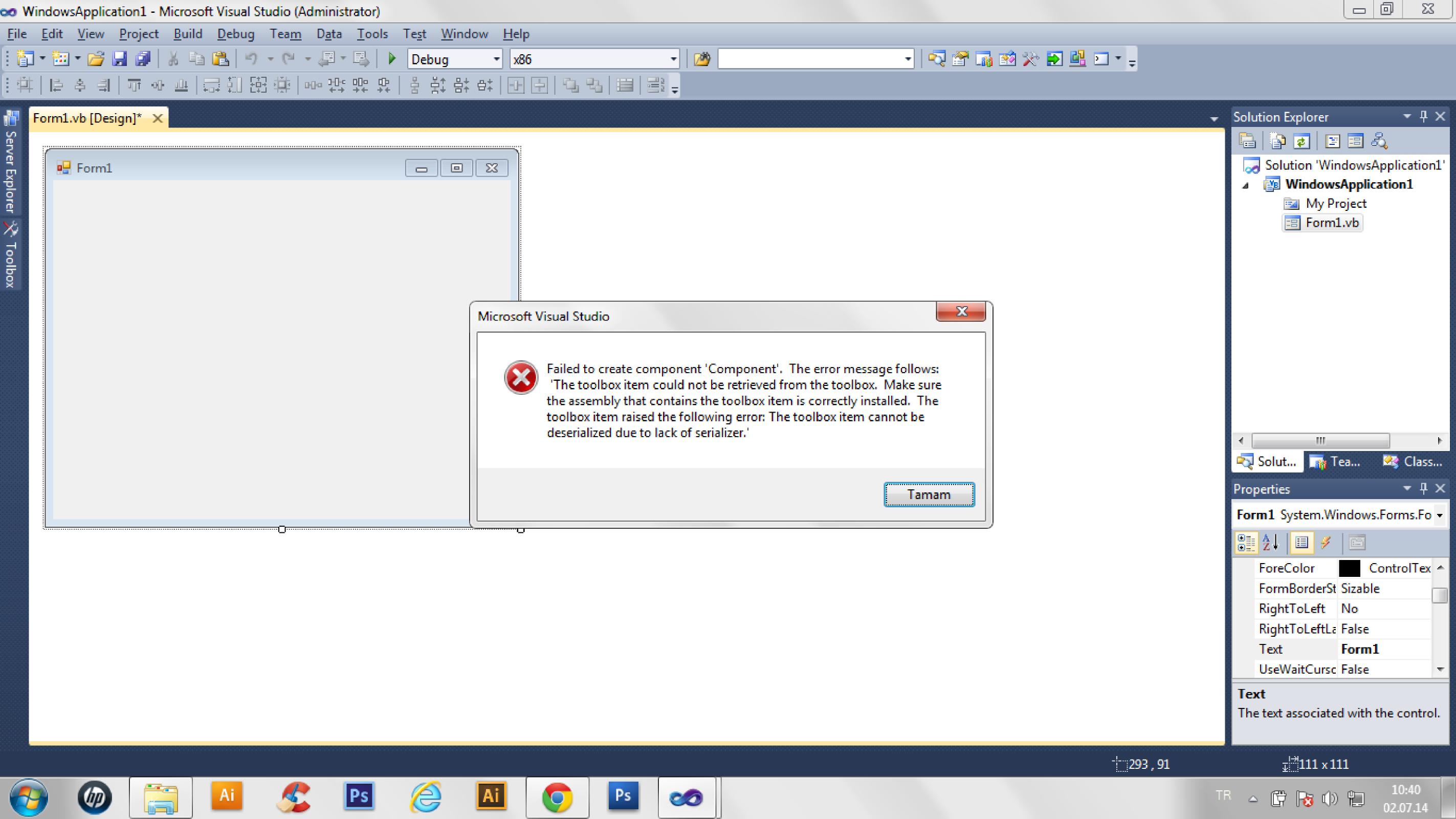Open the active documents list dropdown arrow
Screen dimensions: 1456x819
pos(1214,119)
